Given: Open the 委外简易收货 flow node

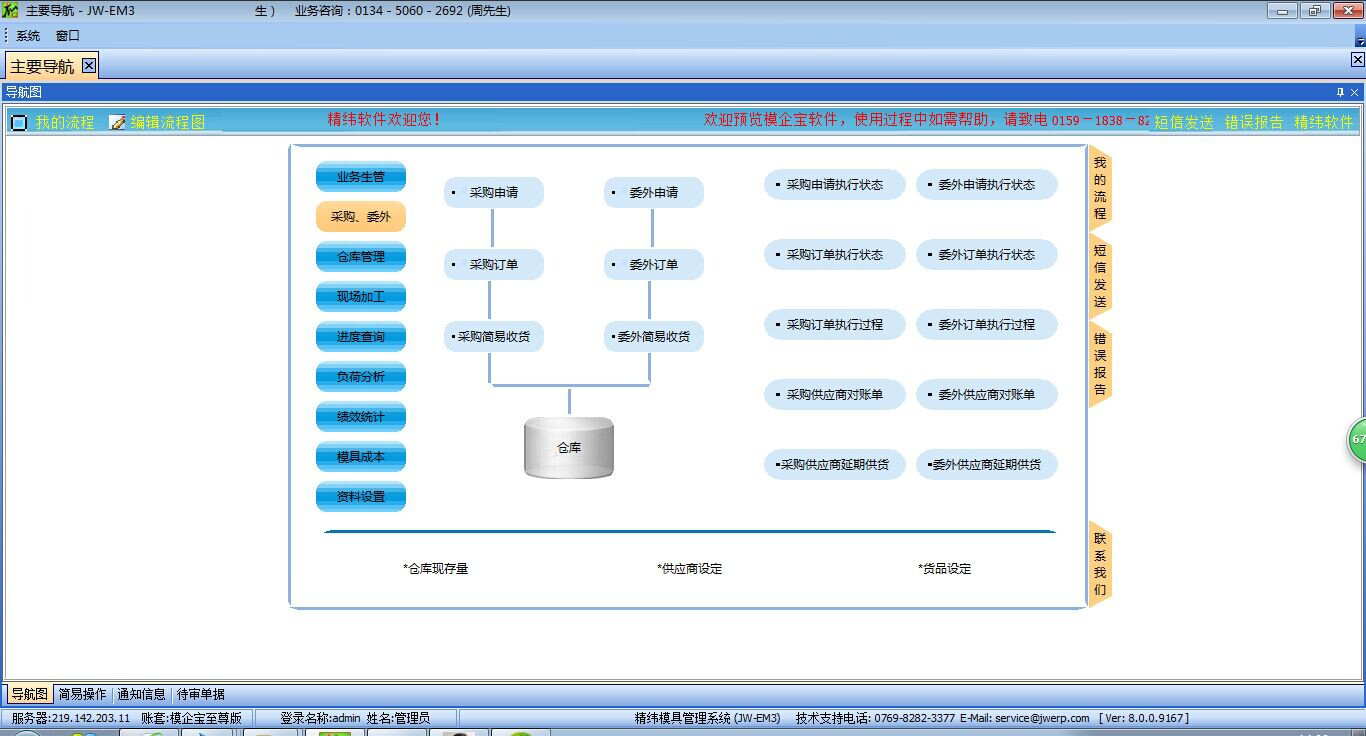Looking at the screenshot, I should coord(654,337).
